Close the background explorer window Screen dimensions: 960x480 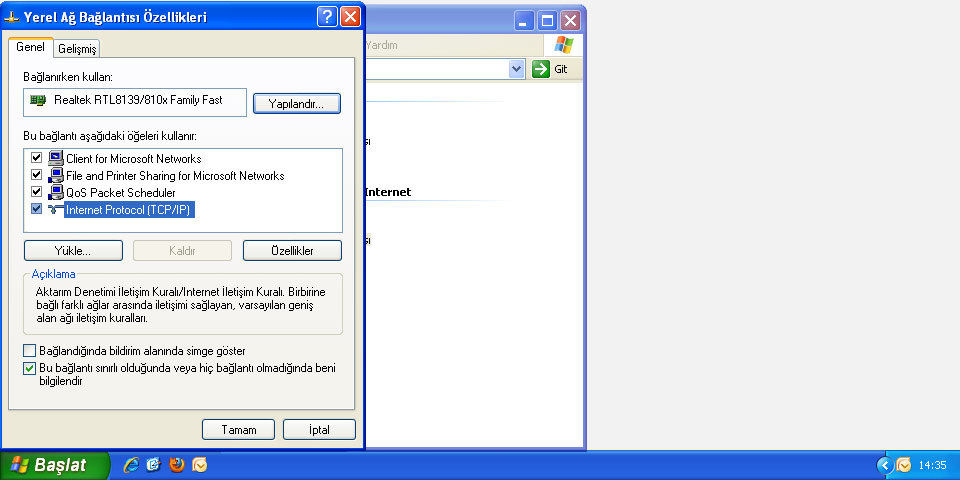pos(570,21)
